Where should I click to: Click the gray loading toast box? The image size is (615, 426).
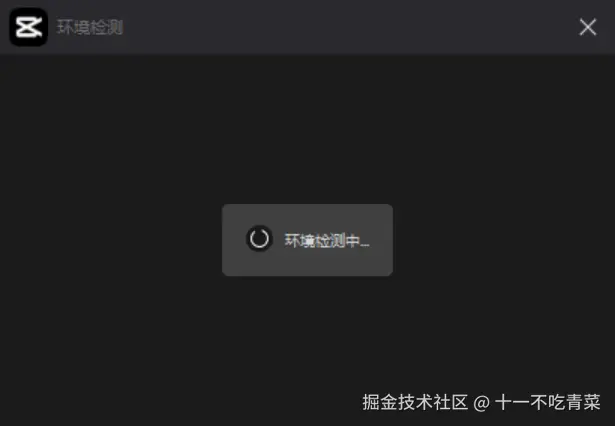(x=307, y=240)
